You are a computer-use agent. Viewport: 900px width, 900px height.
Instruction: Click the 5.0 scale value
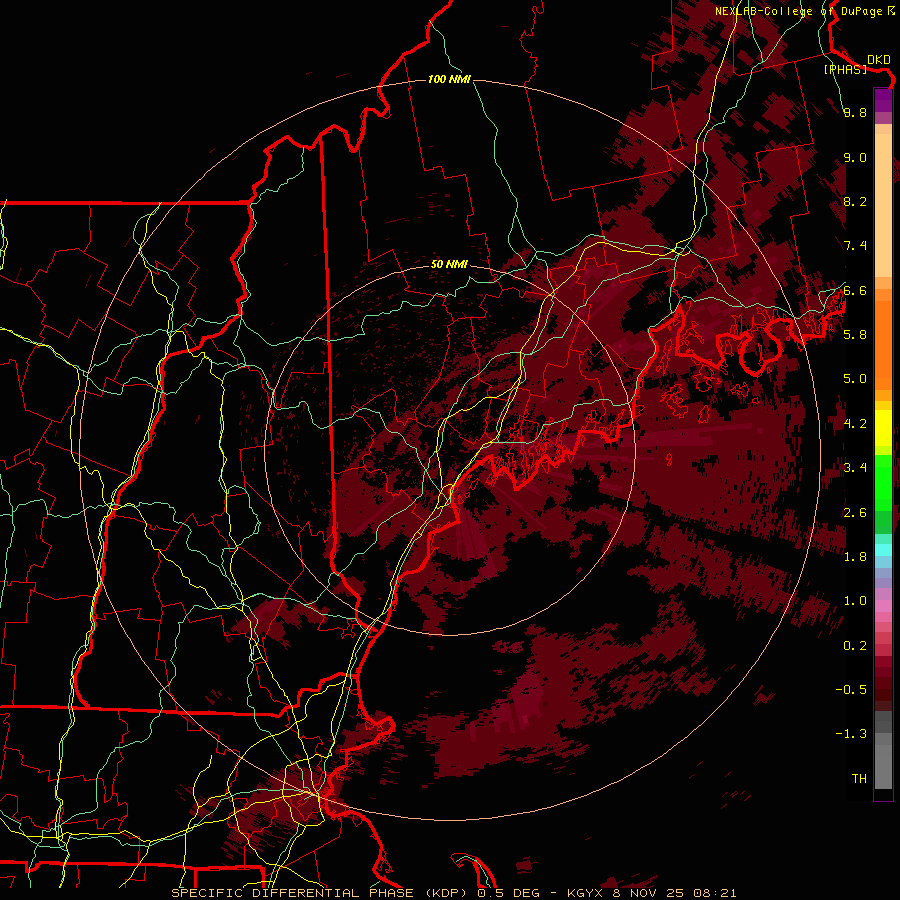pyautogui.click(x=855, y=379)
